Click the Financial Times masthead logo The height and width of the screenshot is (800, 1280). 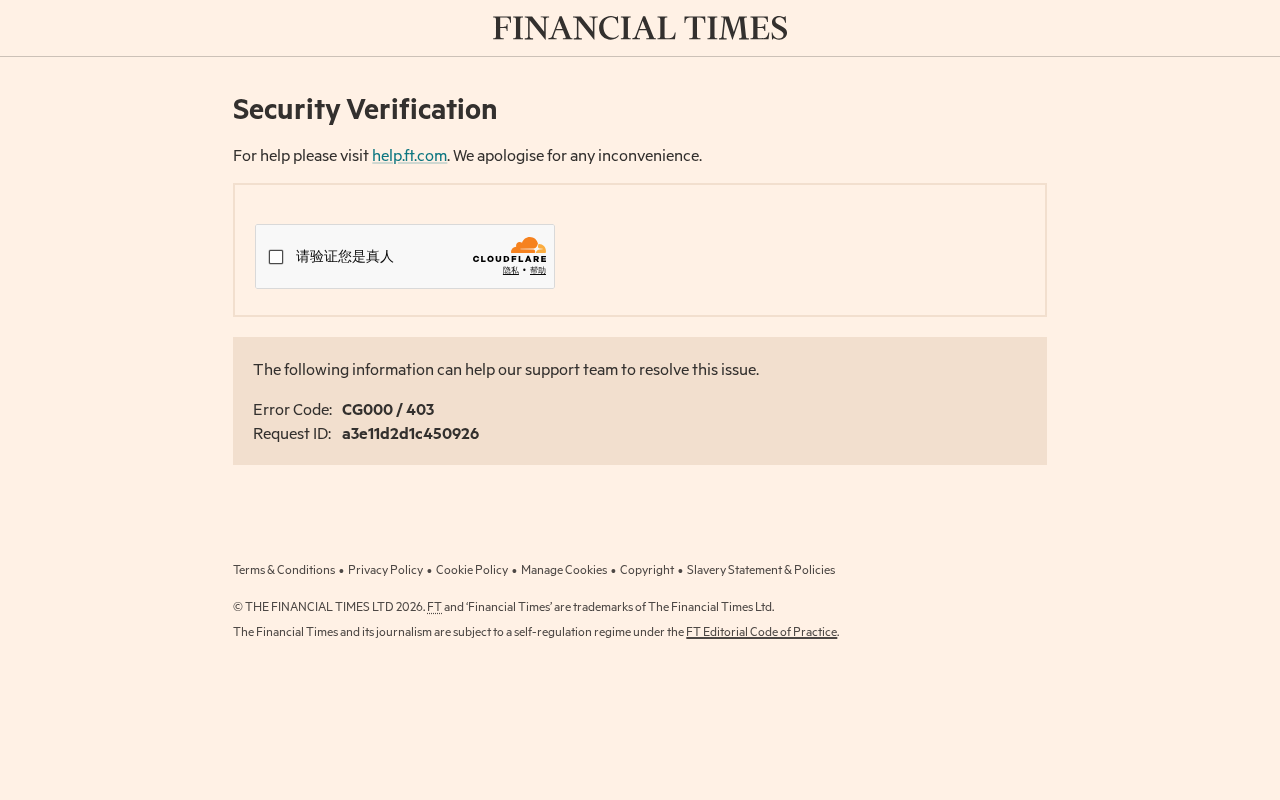click(x=640, y=28)
